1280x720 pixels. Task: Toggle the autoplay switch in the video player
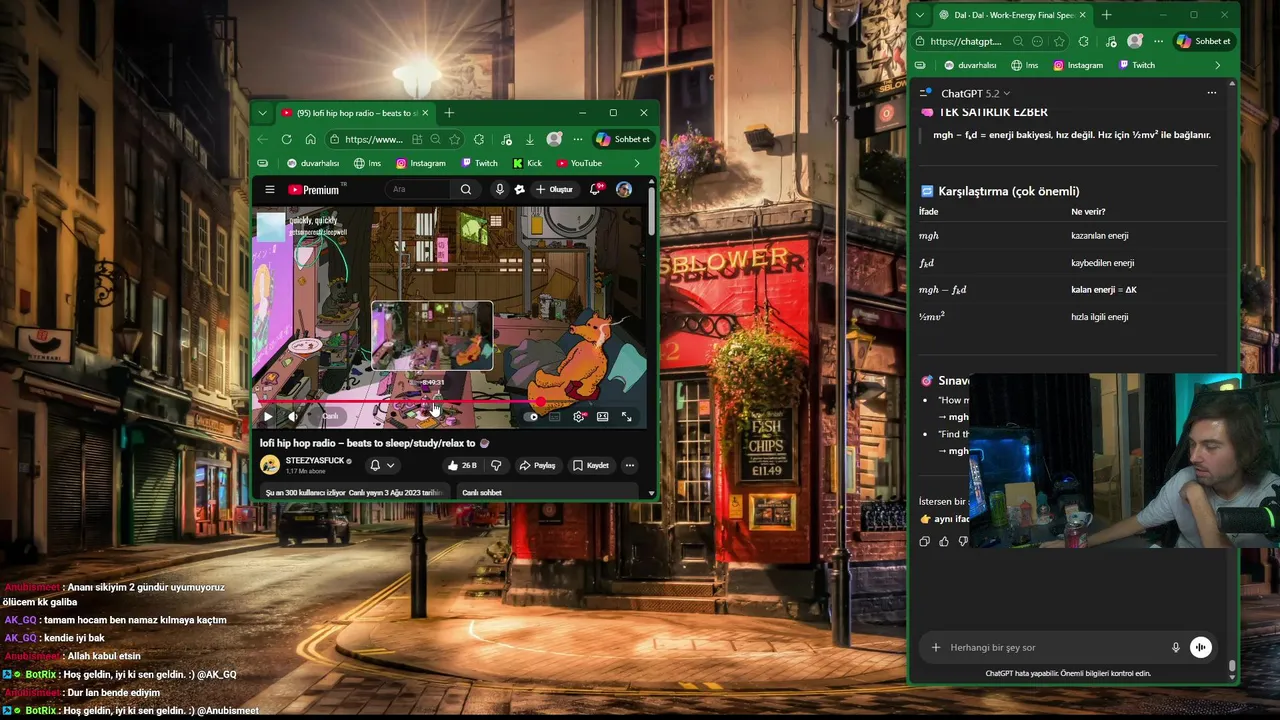click(x=531, y=416)
